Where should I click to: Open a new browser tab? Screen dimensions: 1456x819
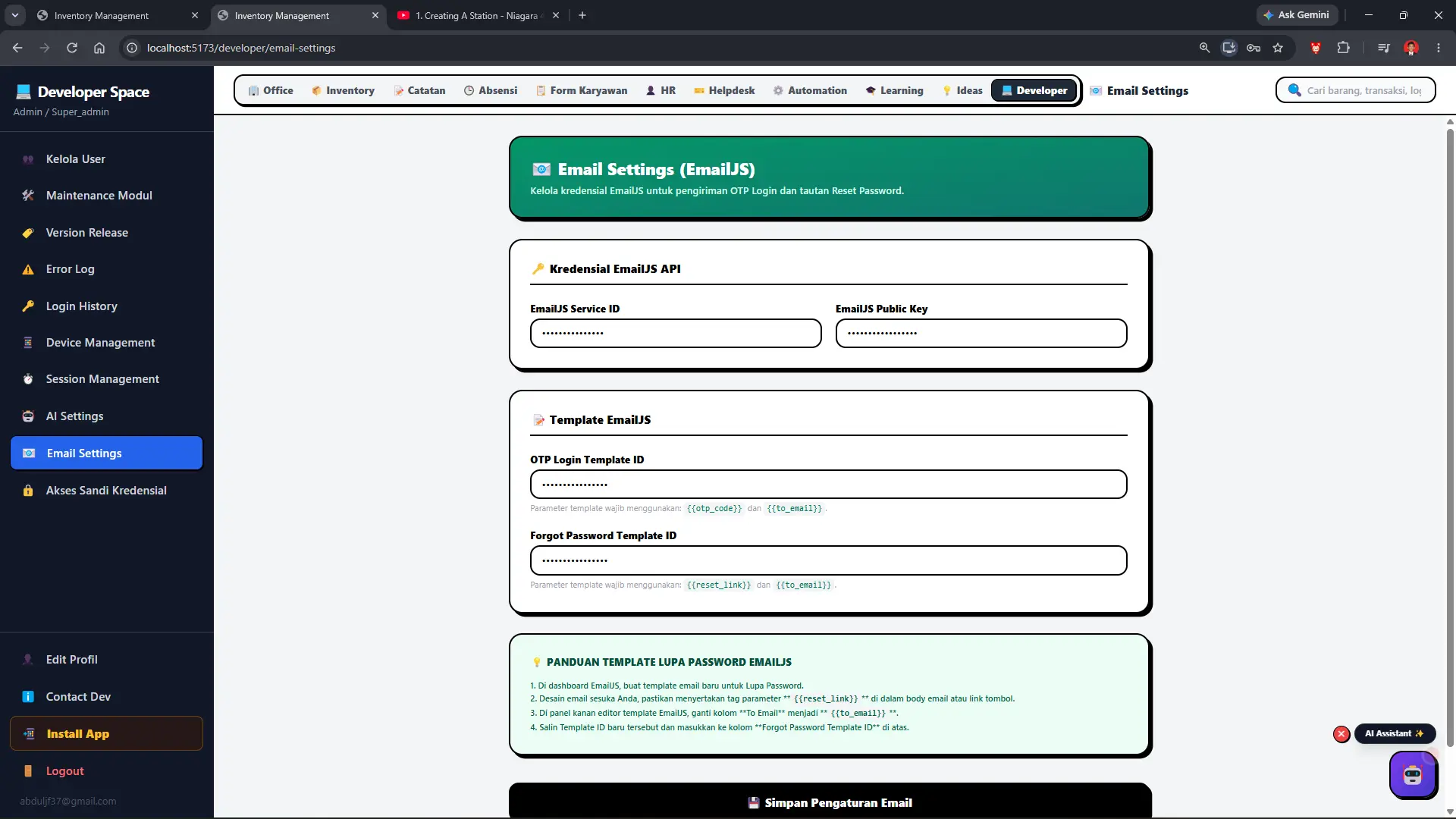(x=582, y=15)
